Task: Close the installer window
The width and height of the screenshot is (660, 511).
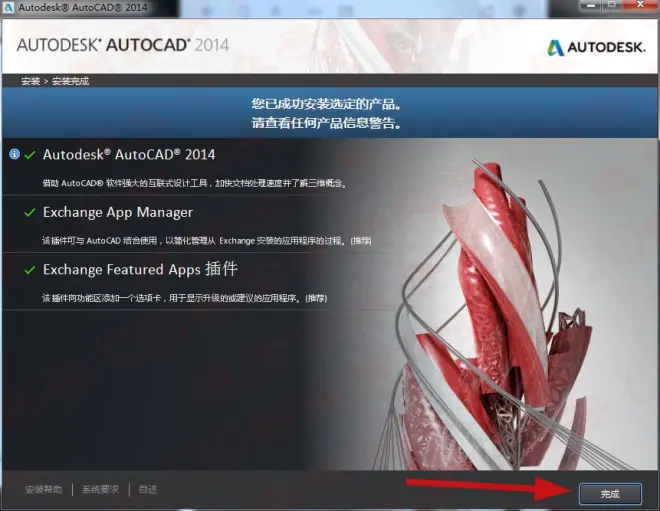Action: pyautogui.click(x=641, y=5)
